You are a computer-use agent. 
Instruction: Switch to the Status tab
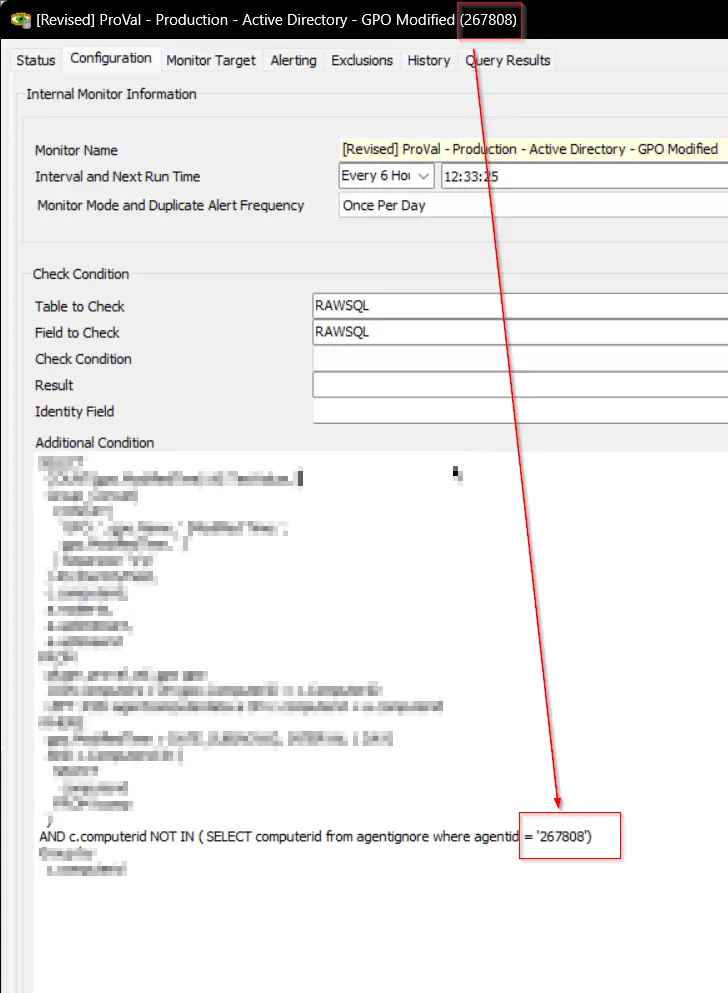point(36,60)
